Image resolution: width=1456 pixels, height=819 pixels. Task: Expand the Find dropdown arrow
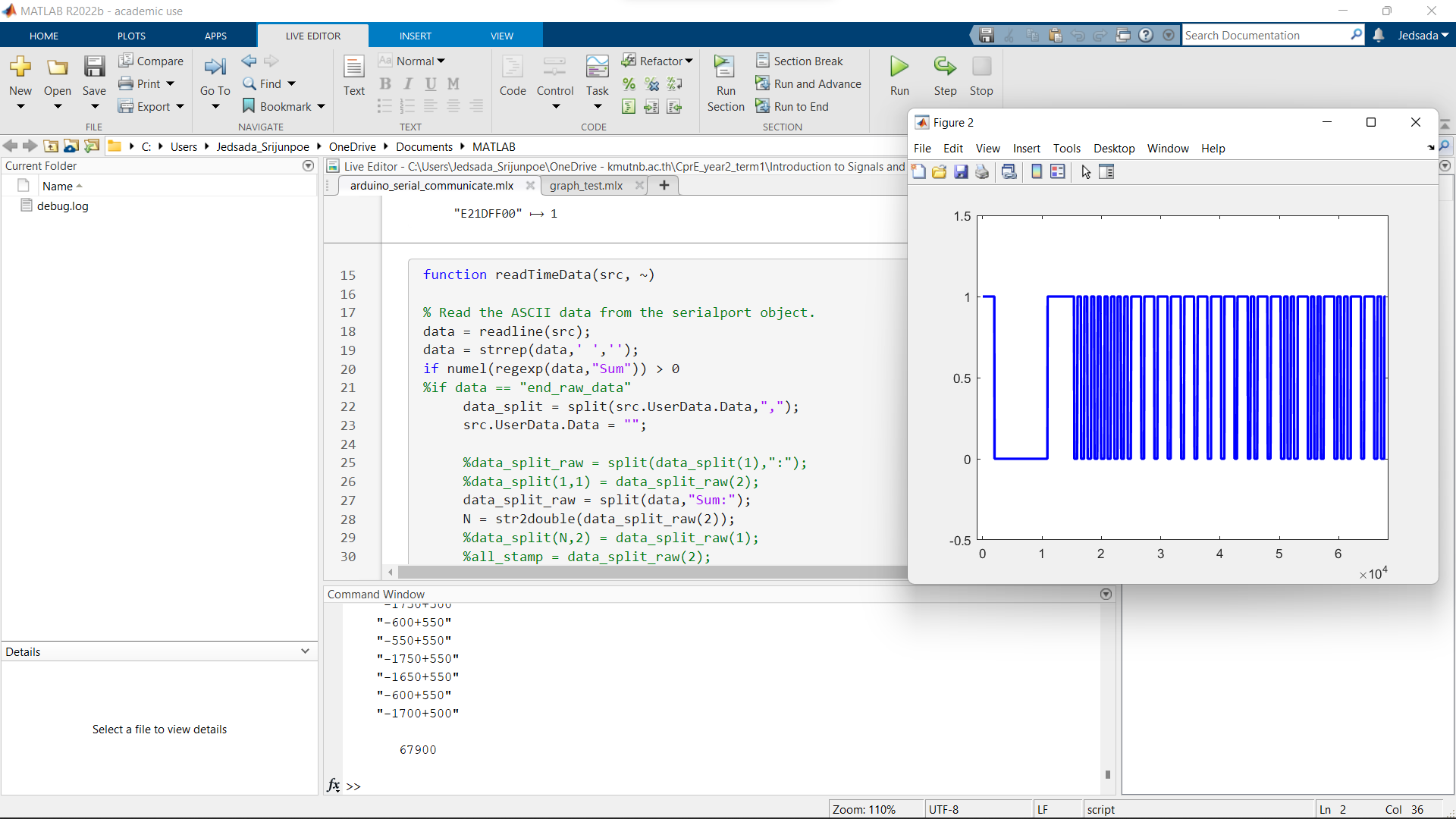pyautogui.click(x=292, y=84)
